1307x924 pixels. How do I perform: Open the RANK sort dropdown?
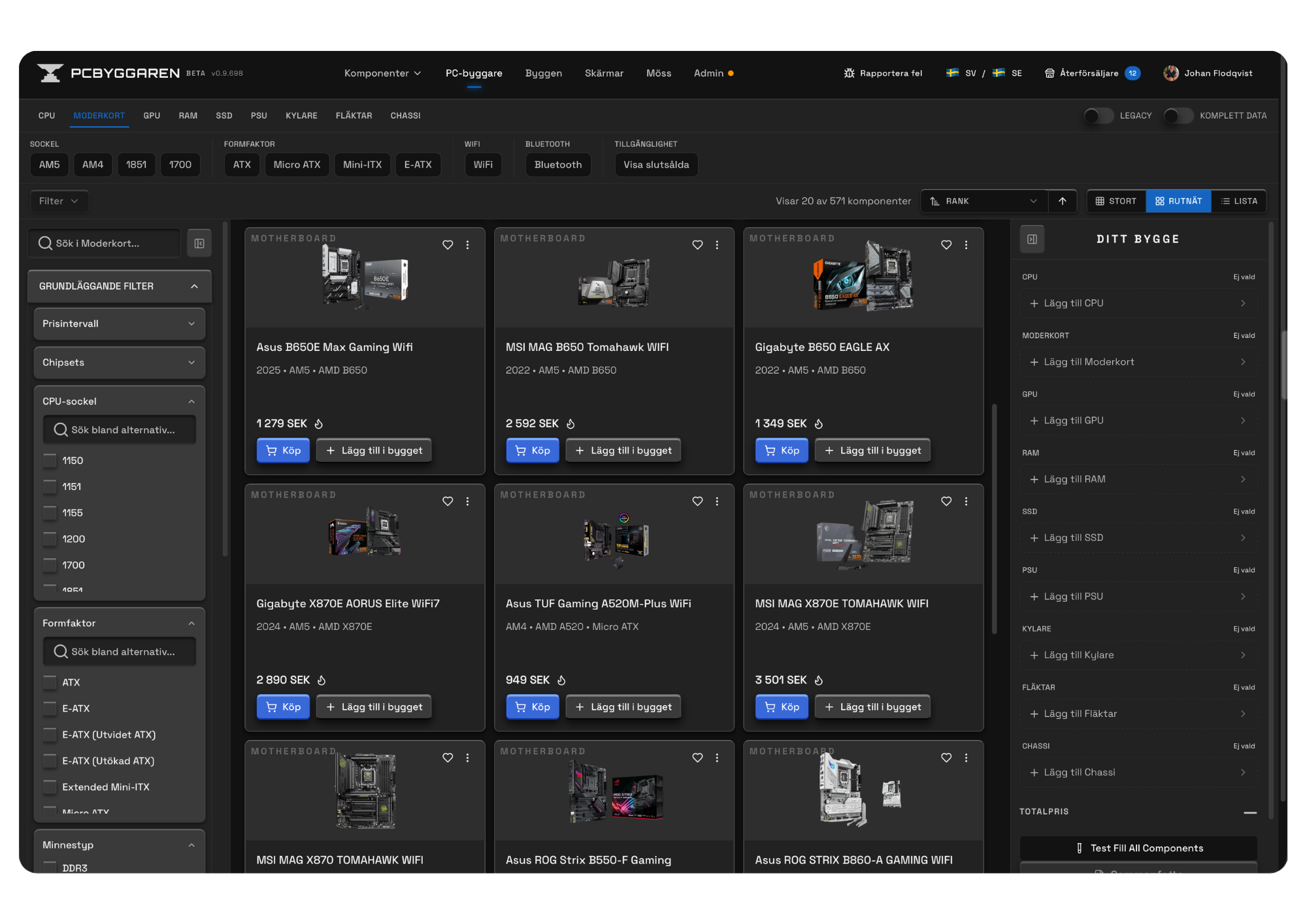tap(984, 201)
